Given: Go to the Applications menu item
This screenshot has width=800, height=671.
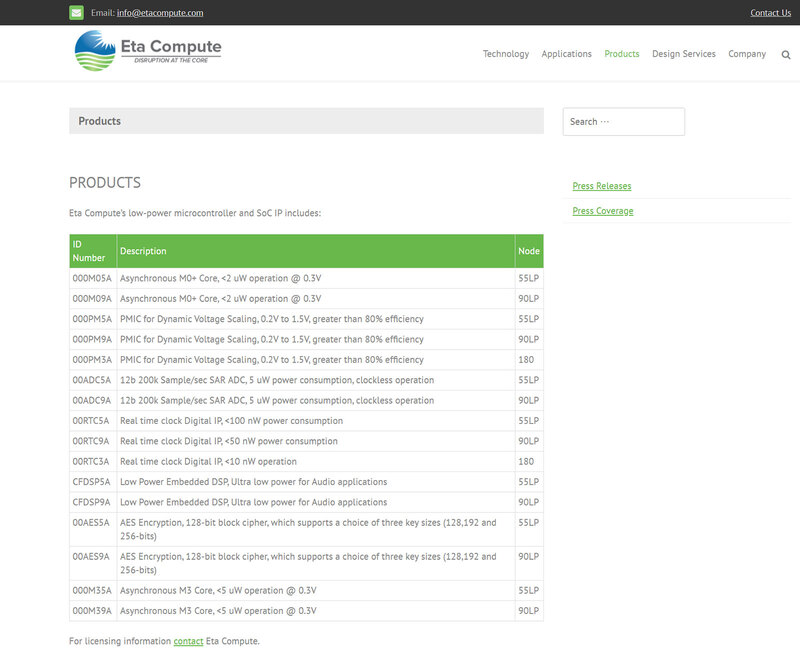Looking at the screenshot, I should [x=566, y=54].
